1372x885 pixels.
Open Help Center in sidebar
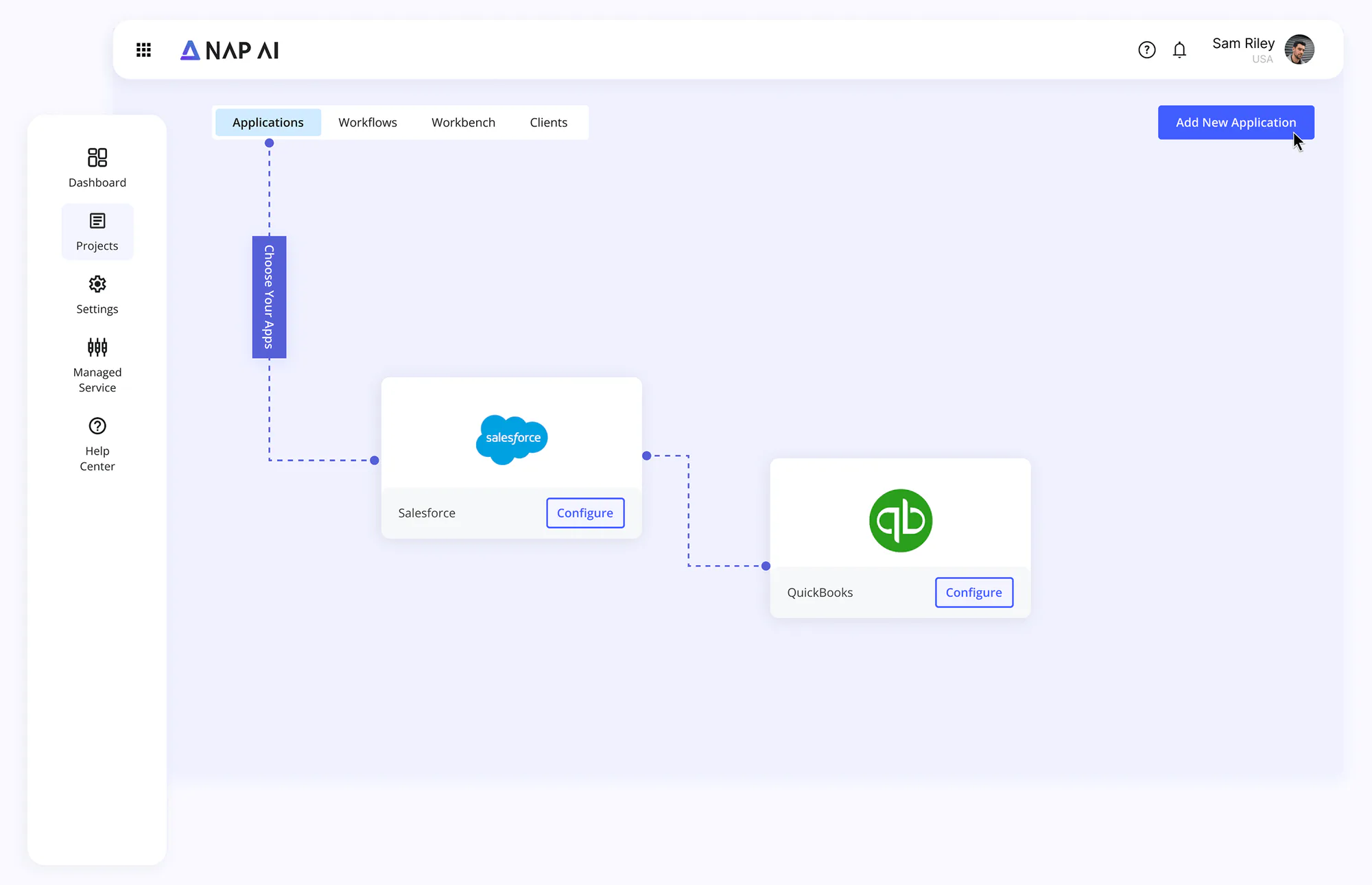[x=97, y=445]
